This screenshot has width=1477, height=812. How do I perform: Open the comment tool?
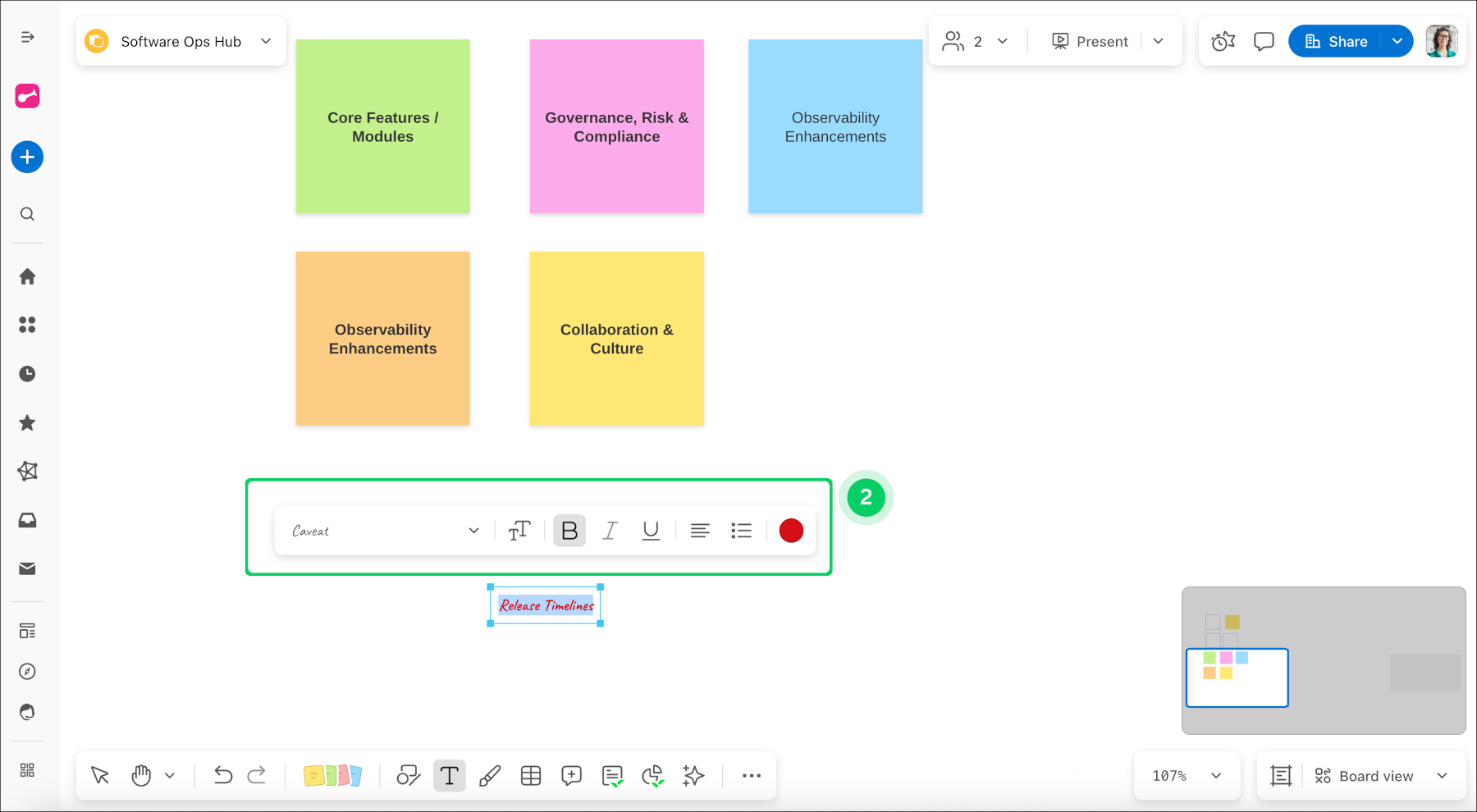tap(571, 775)
